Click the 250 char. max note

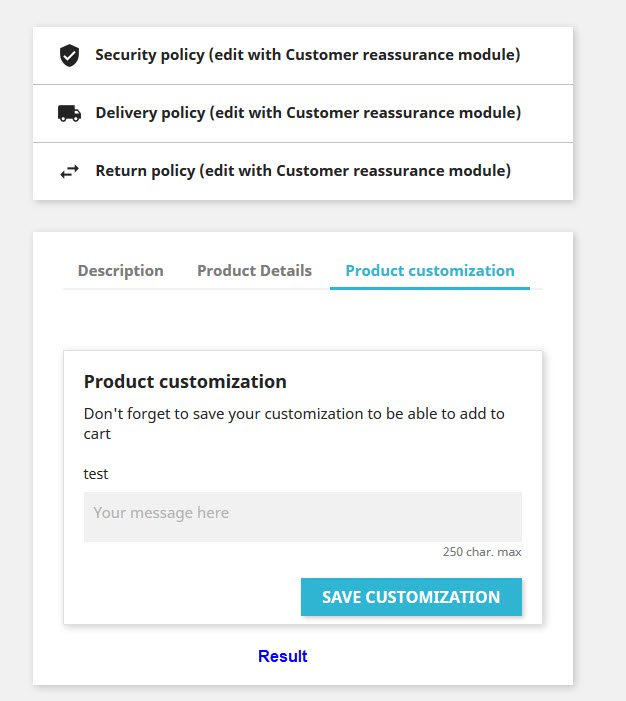481,552
